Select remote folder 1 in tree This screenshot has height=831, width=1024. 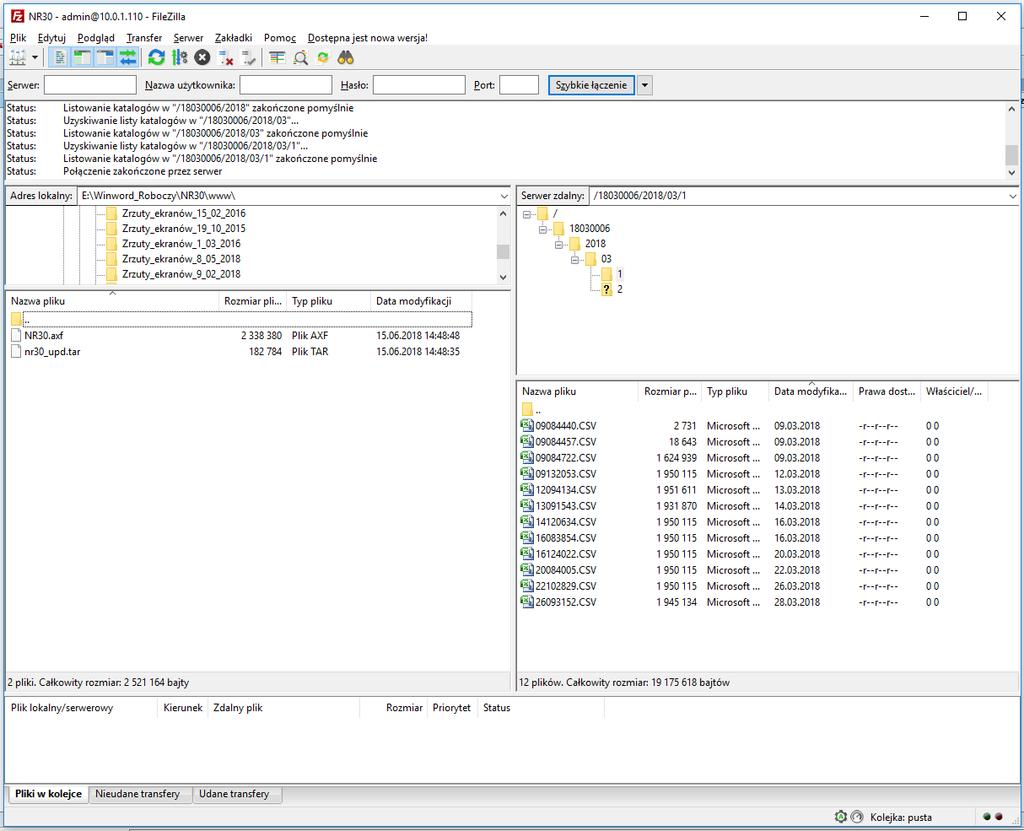tap(619, 274)
